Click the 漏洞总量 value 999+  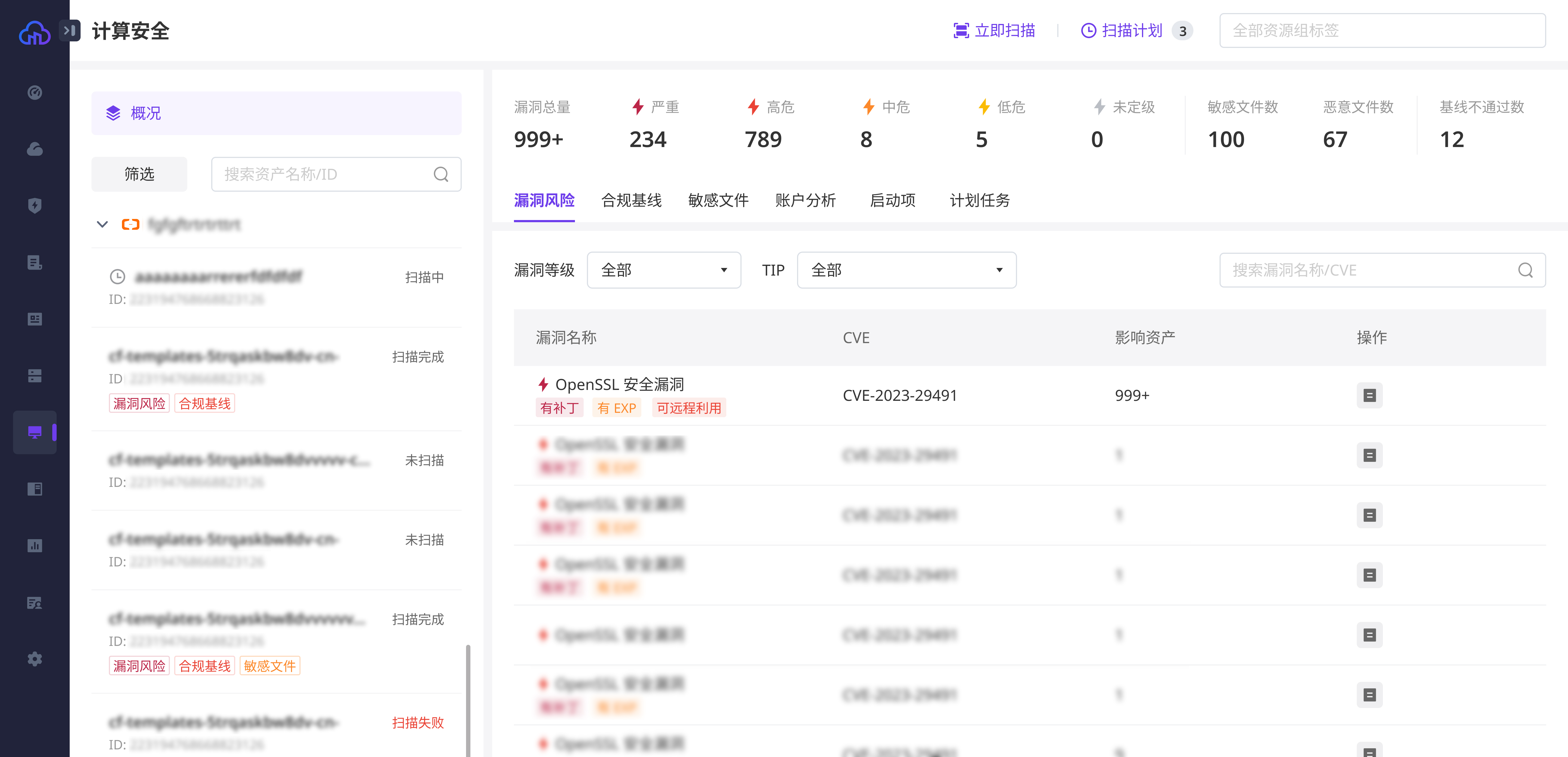(x=539, y=140)
